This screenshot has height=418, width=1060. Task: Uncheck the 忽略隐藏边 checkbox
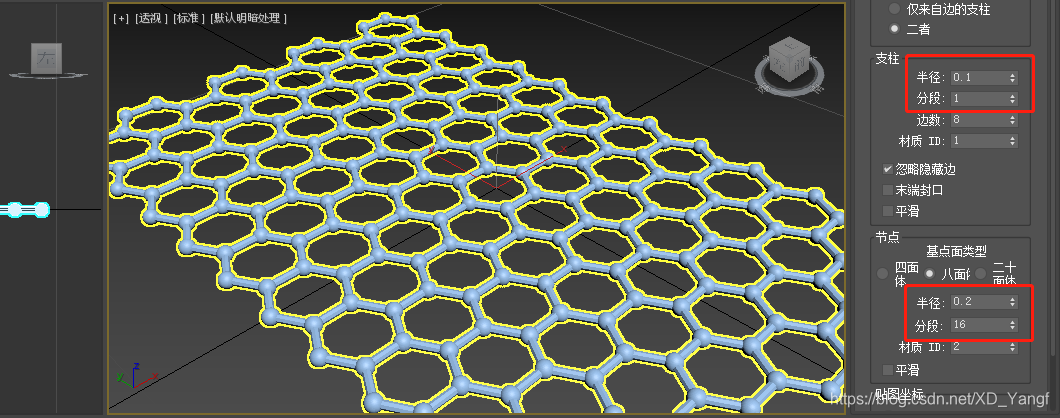point(888,169)
